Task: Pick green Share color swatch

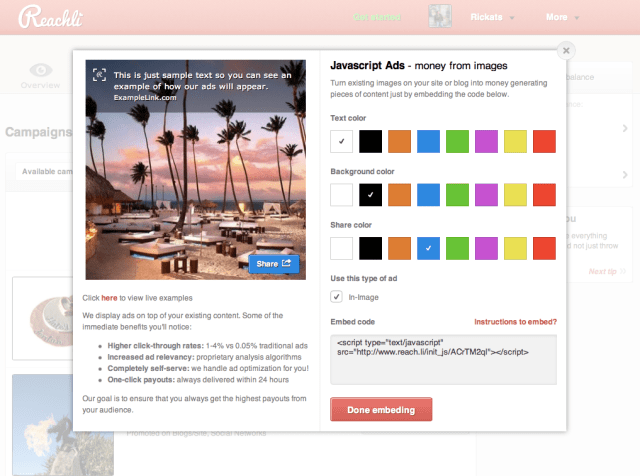Action: point(458,248)
